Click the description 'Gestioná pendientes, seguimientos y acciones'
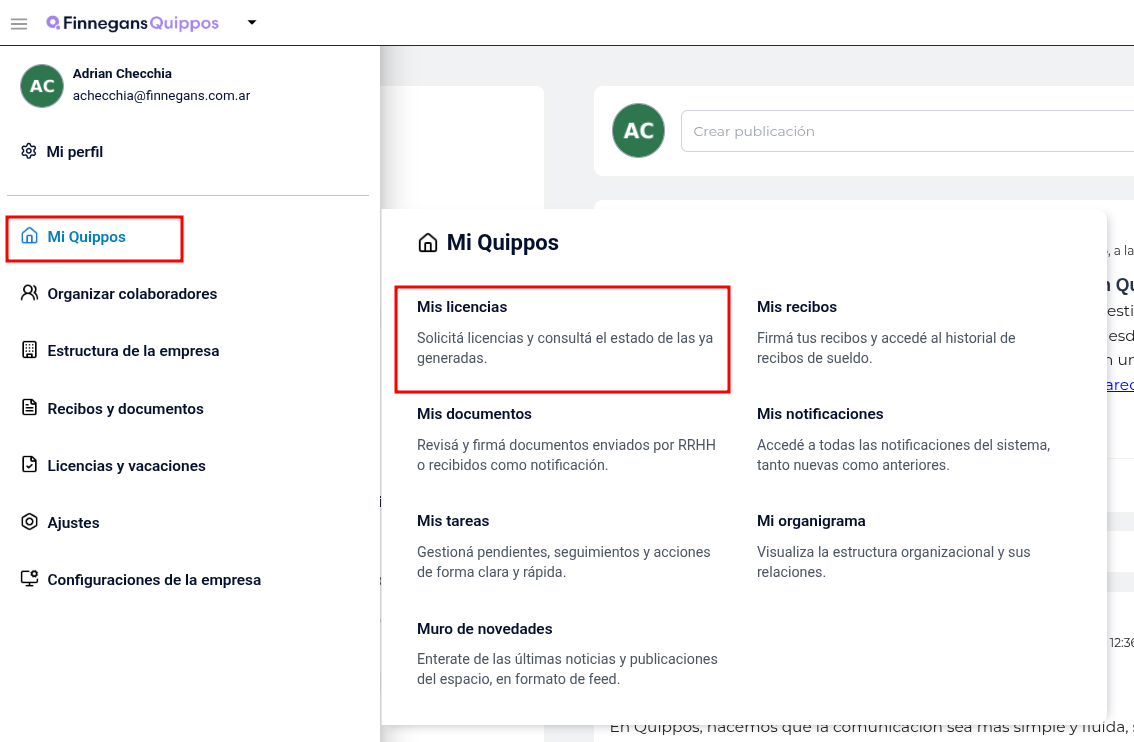This screenshot has width=1134, height=742. (563, 562)
